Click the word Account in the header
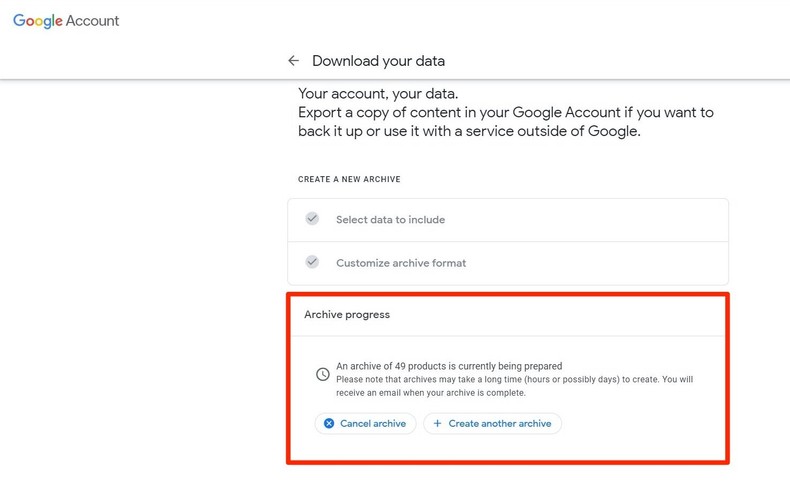Image resolution: width=790 pixels, height=483 pixels. point(93,21)
